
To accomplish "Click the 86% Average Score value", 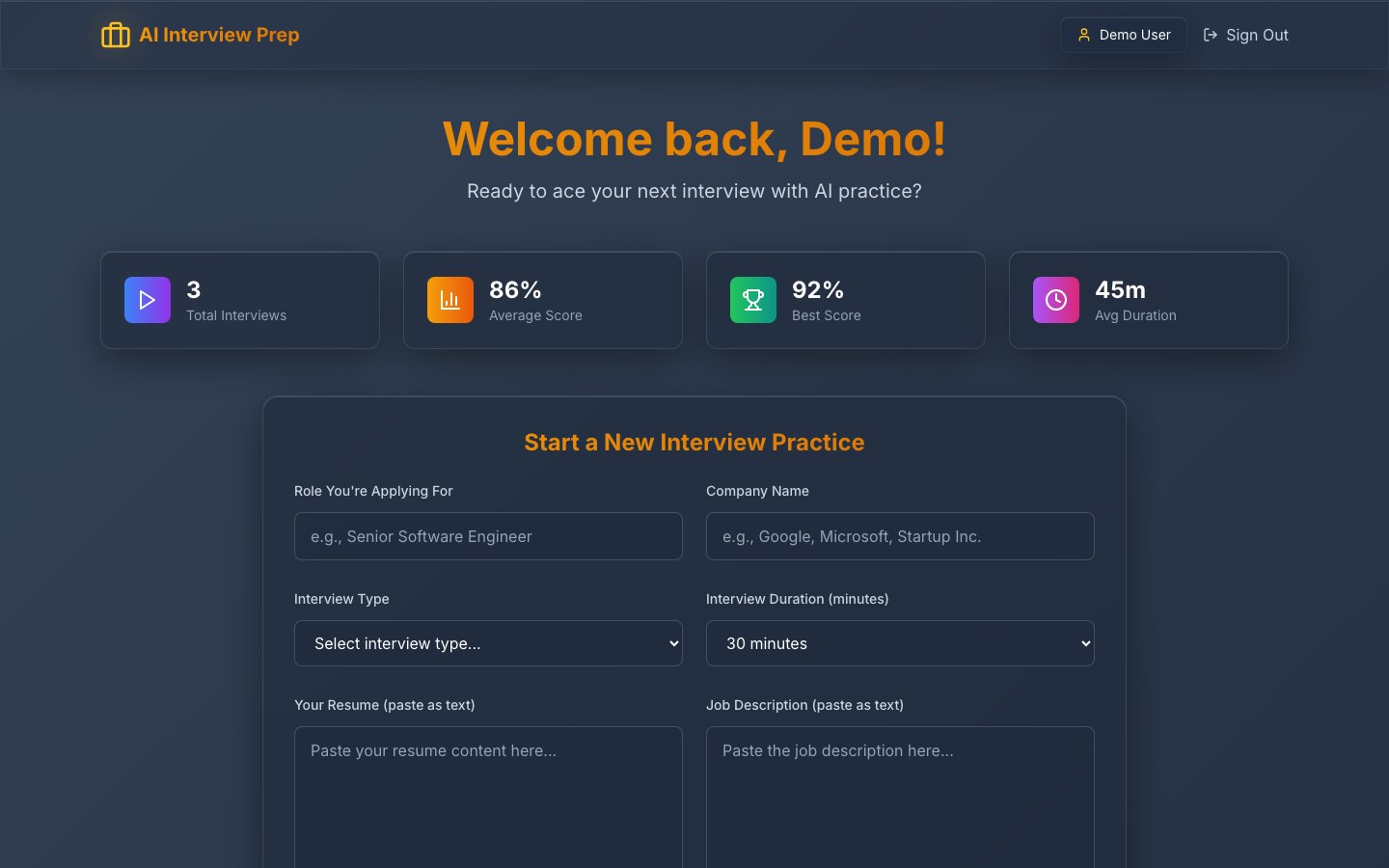I will (x=515, y=289).
